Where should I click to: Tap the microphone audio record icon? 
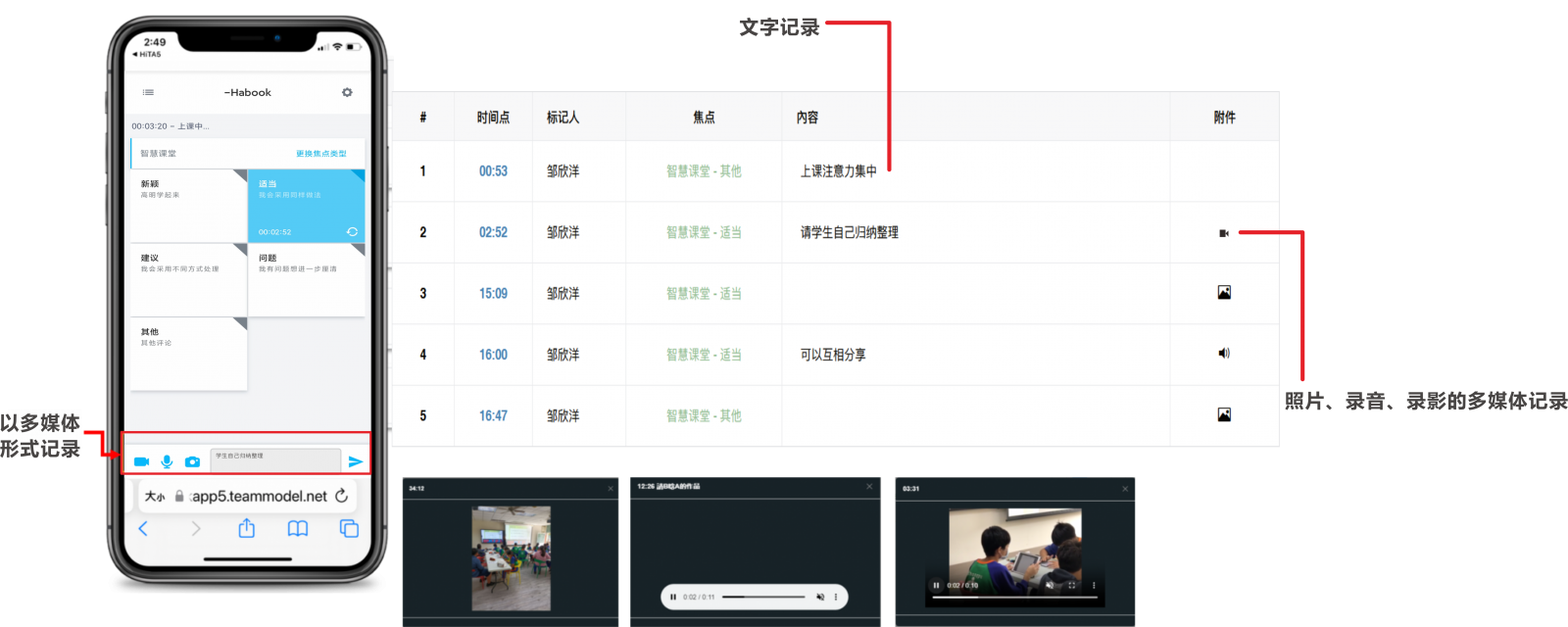coord(167,461)
